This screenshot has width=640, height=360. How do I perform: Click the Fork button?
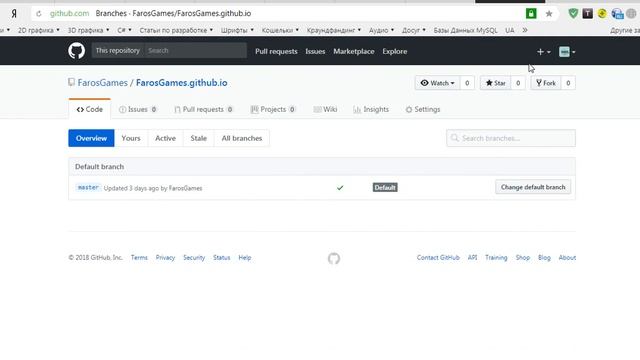(546, 83)
